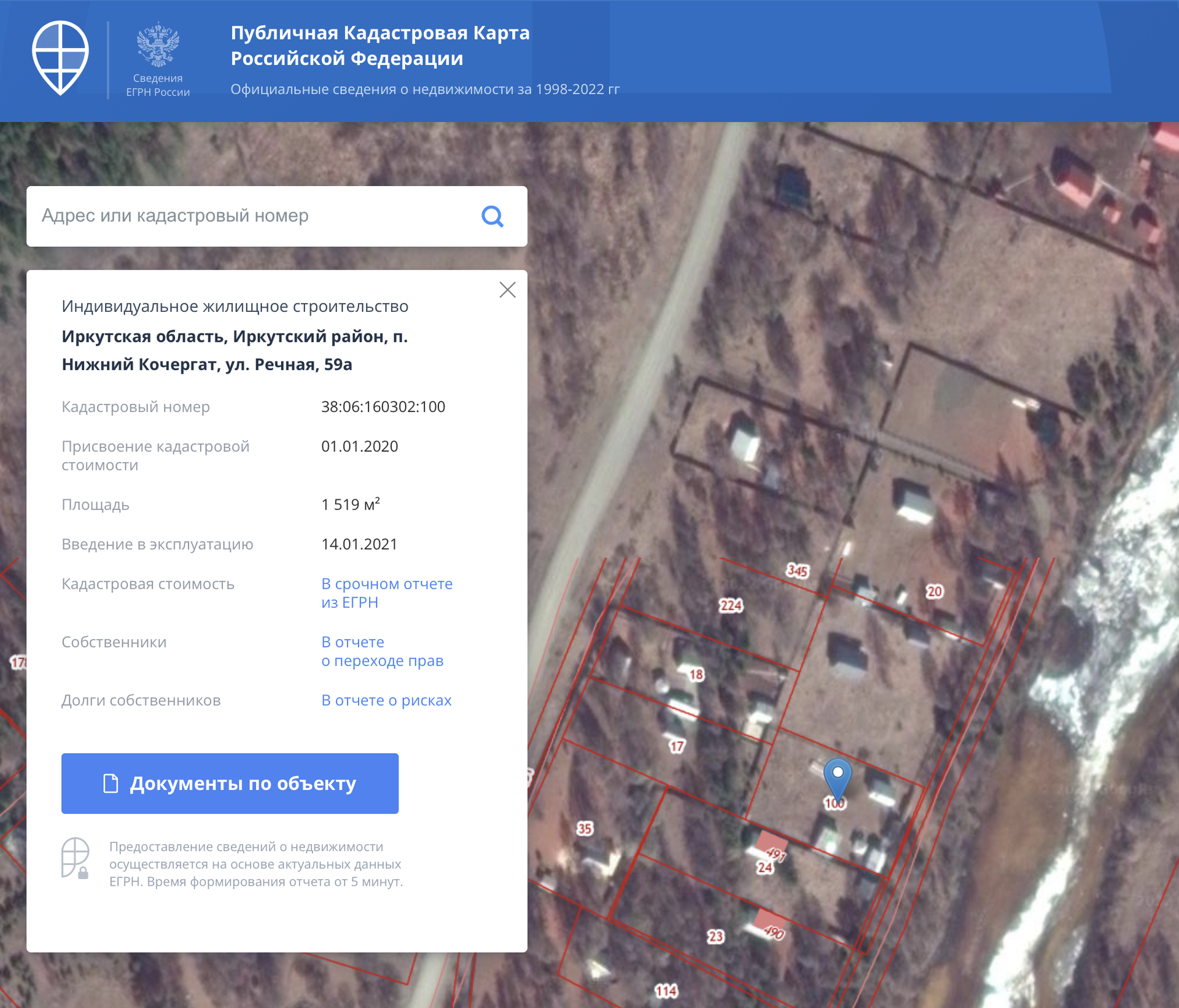Screen dimensions: 1179x1008
Task: Click the shield logo in header
Action: [60, 58]
